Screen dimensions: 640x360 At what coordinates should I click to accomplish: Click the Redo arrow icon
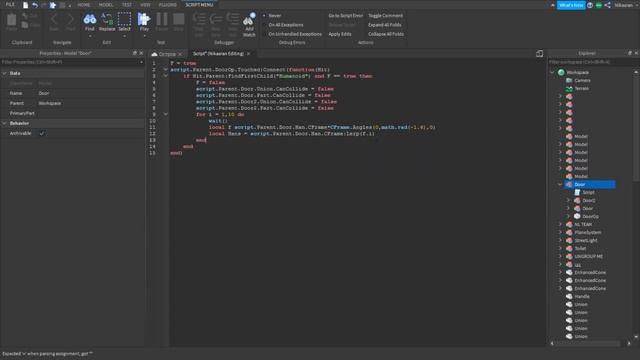(44, 5)
